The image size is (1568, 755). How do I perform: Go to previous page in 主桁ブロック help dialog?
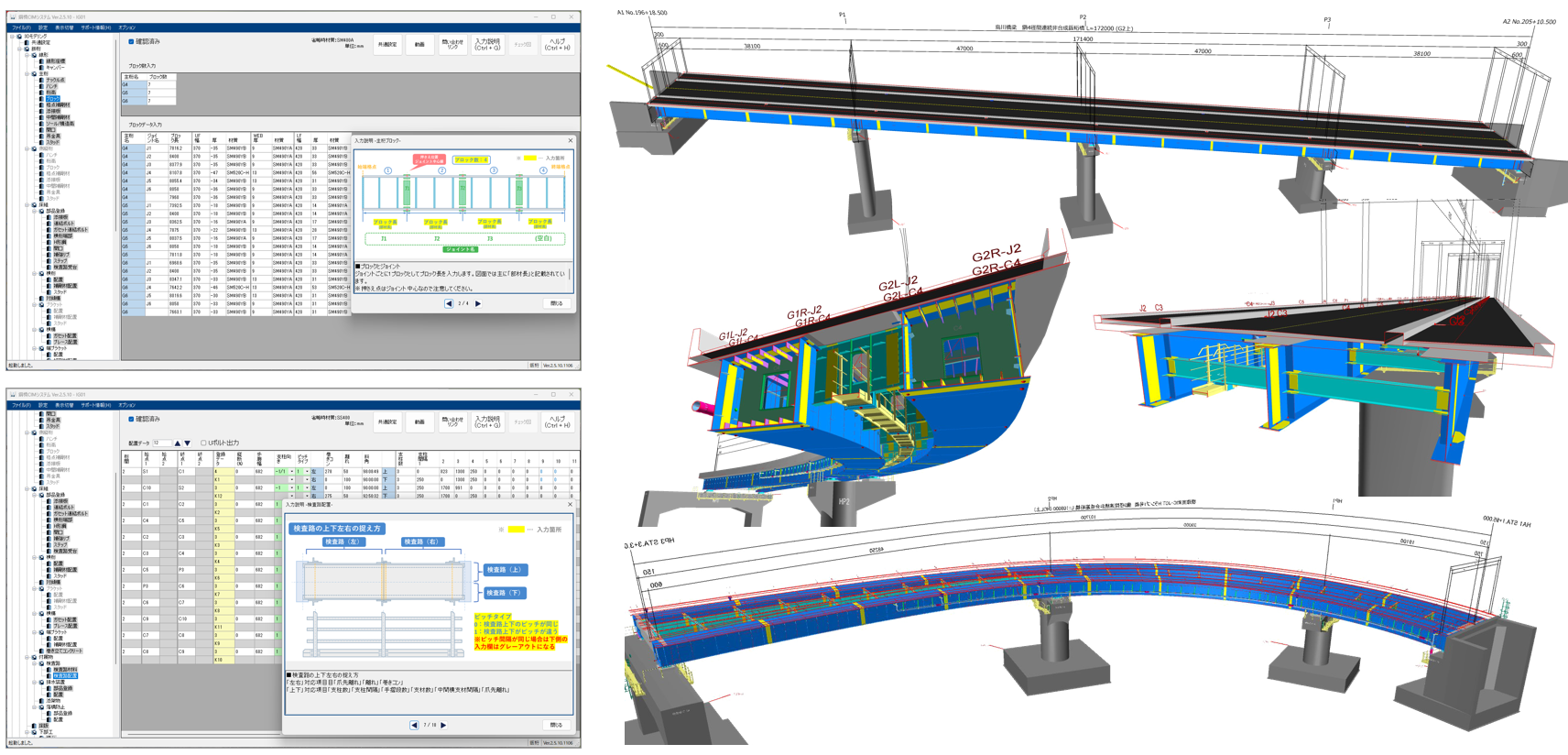pyautogui.click(x=449, y=303)
